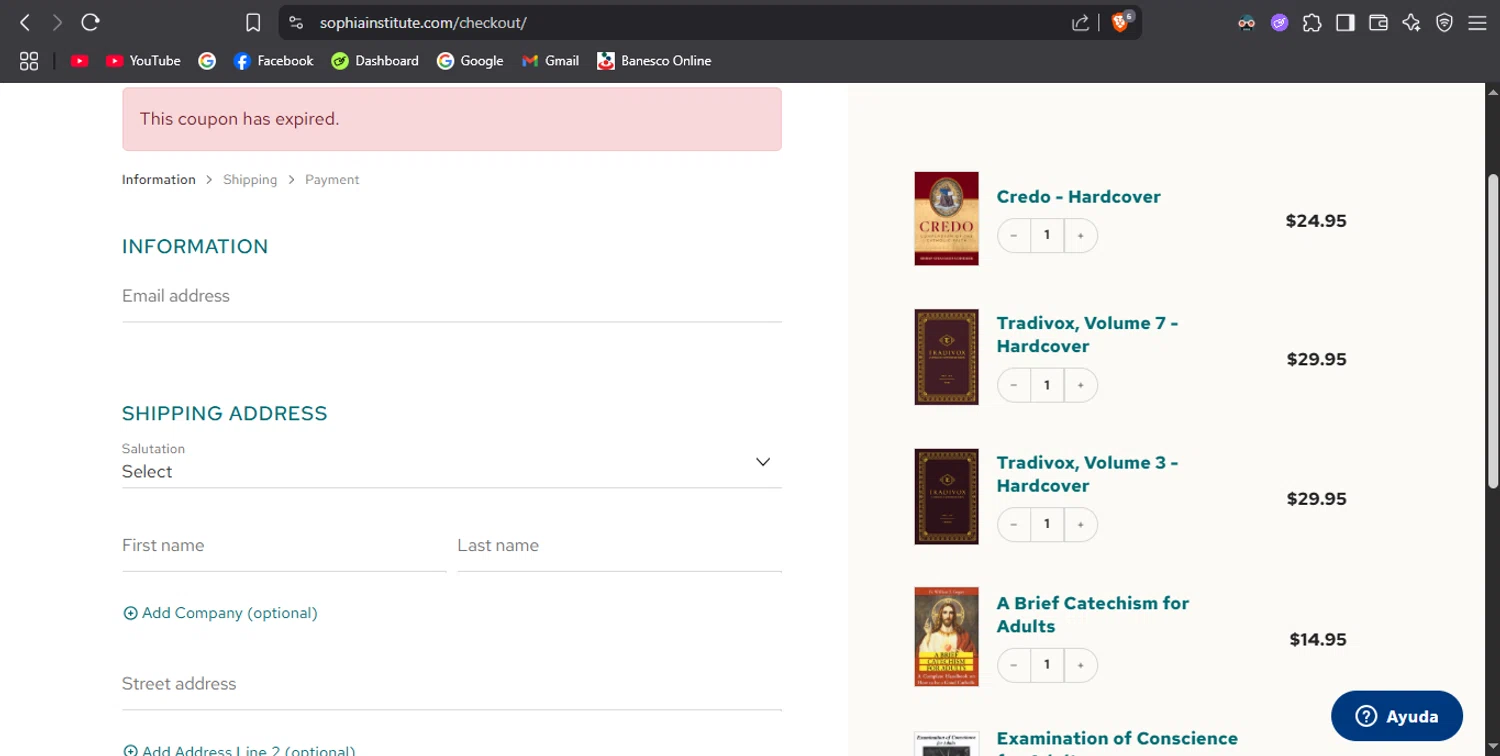This screenshot has width=1500, height=756.
Task: Open the YouTube labeled bookmark
Action: (143, 61)
